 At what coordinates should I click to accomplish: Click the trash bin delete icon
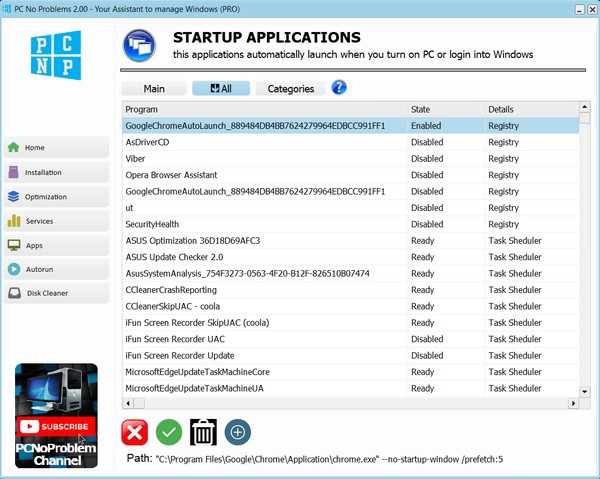tap(203, 432)
